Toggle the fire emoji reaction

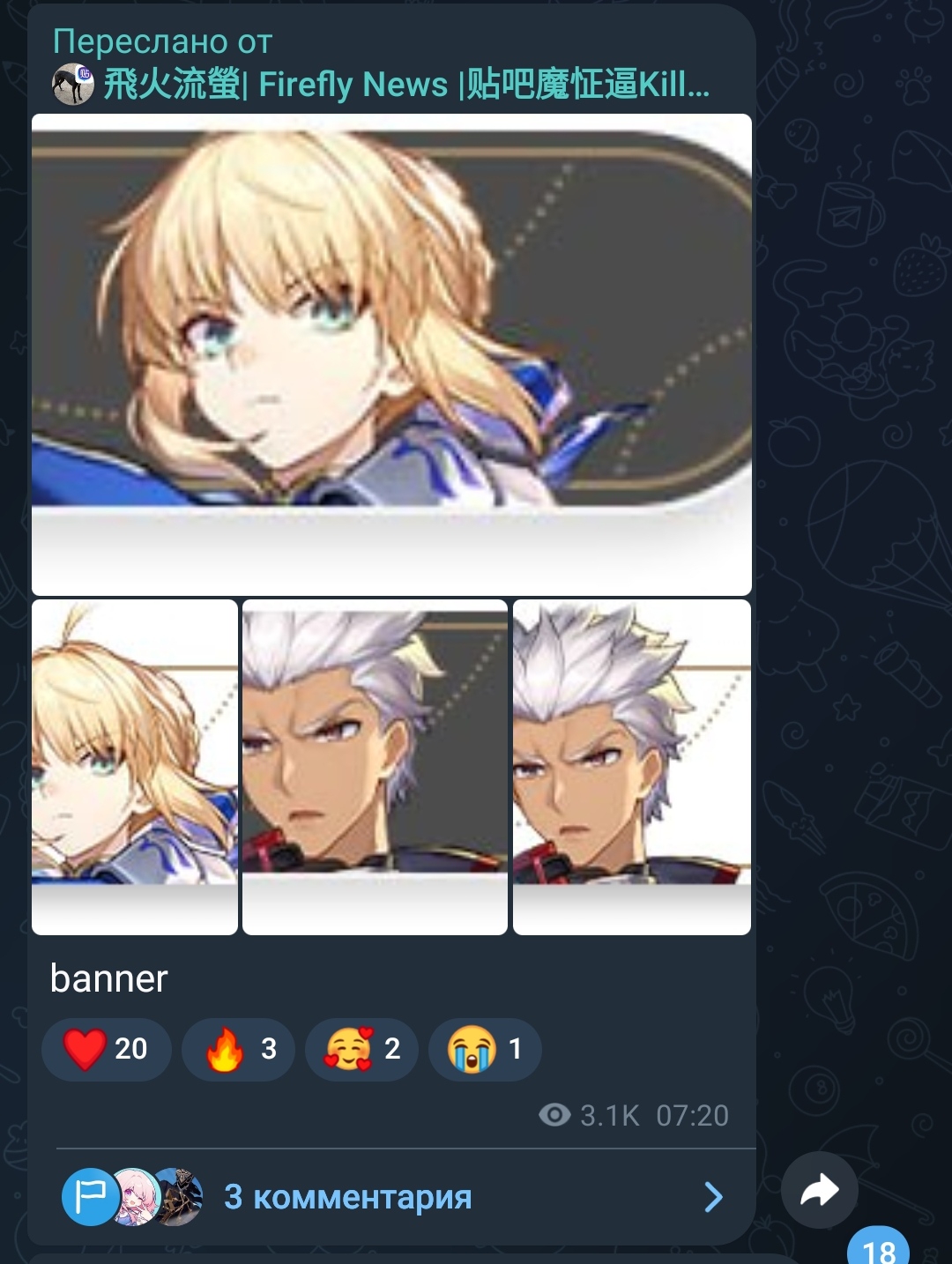pyautogui.click(x=238, y=1049)
